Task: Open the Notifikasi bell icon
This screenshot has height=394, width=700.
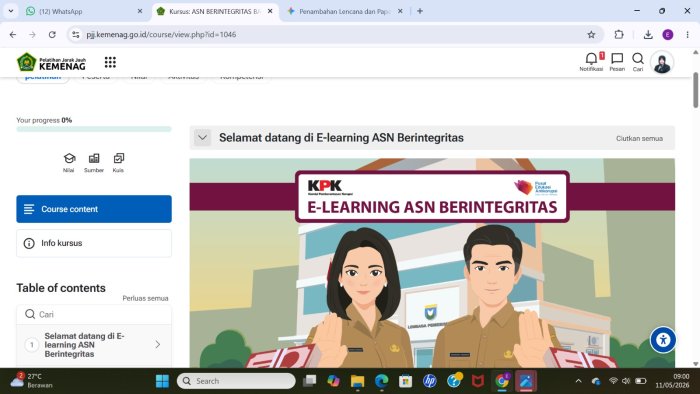Action: (591, 62)
